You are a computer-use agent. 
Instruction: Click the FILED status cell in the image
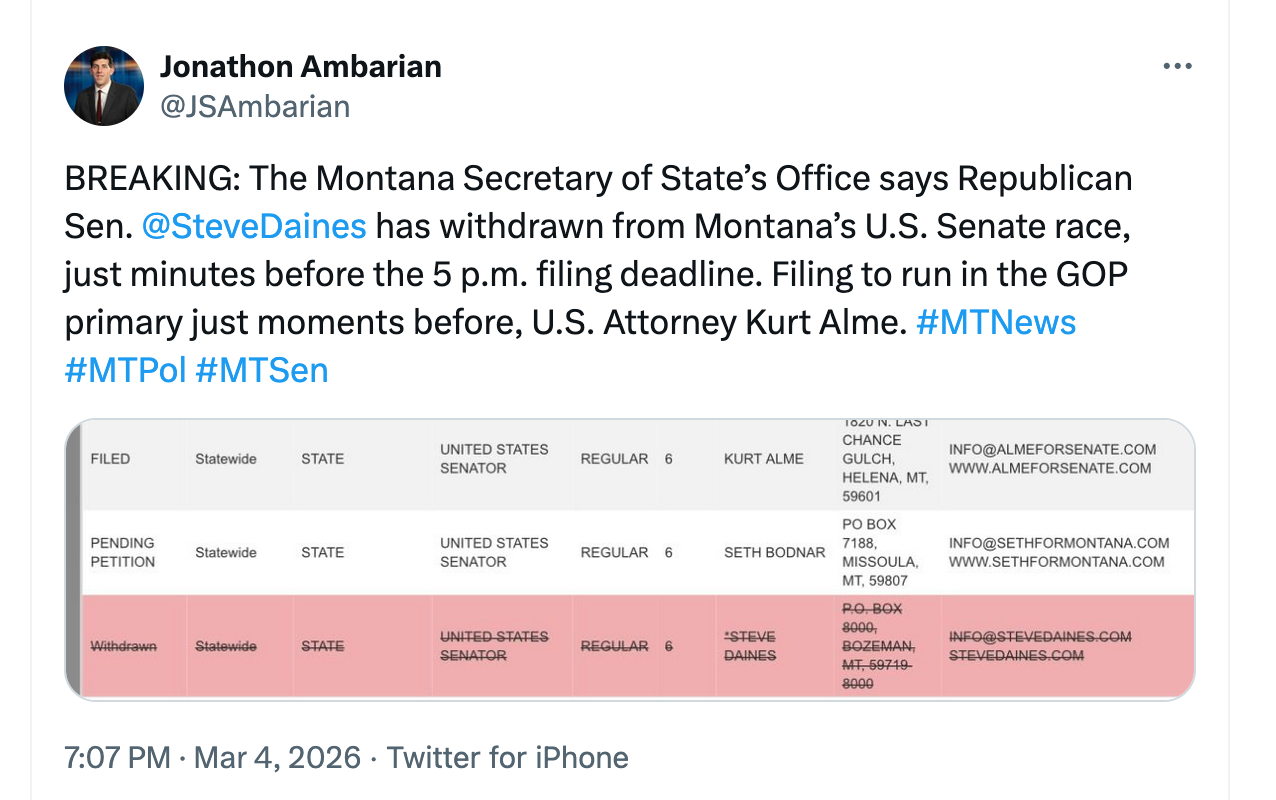pyautogui.click(x=110, y=459)
